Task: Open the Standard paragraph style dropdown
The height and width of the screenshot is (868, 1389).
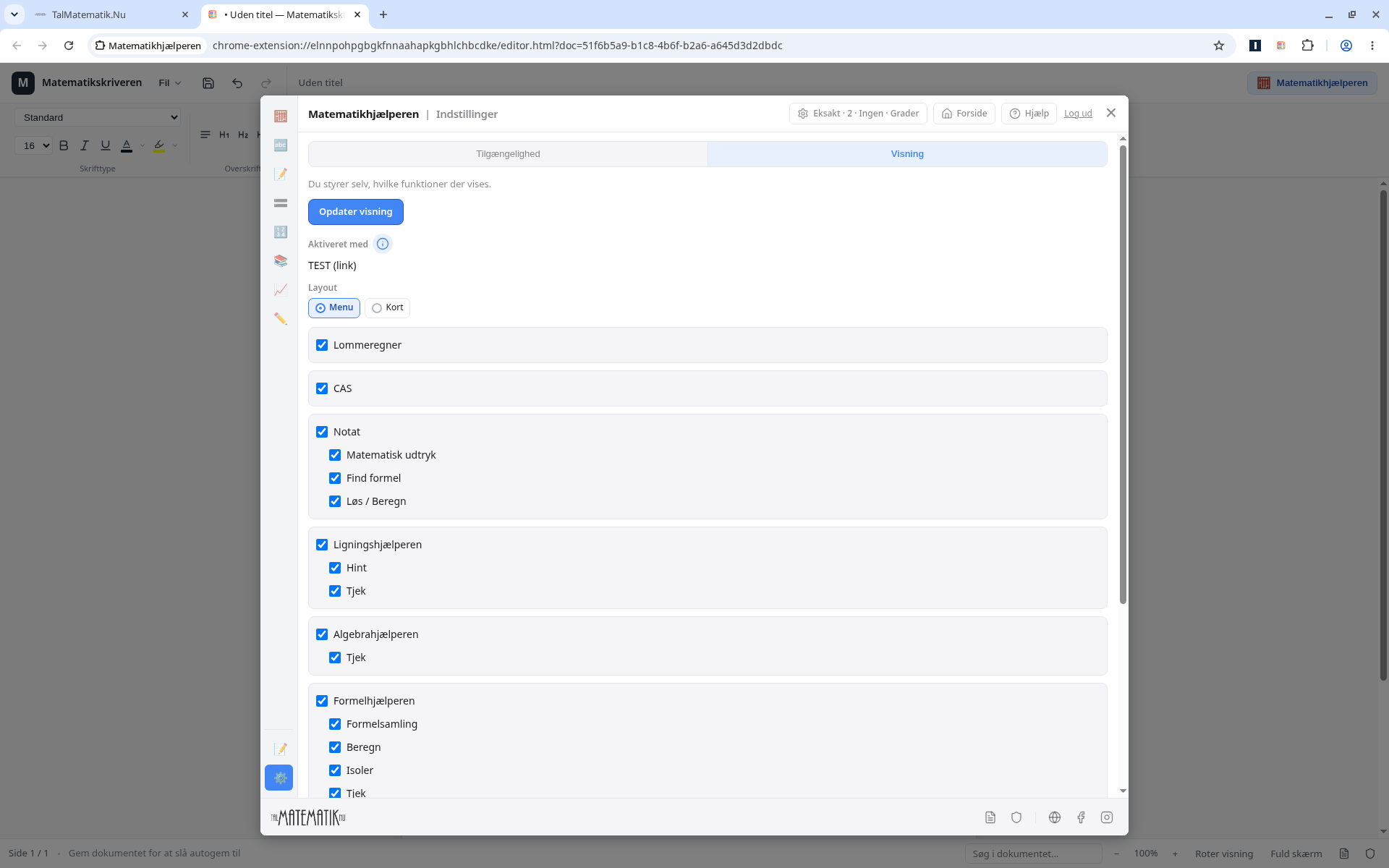Action: coord(98,117)
